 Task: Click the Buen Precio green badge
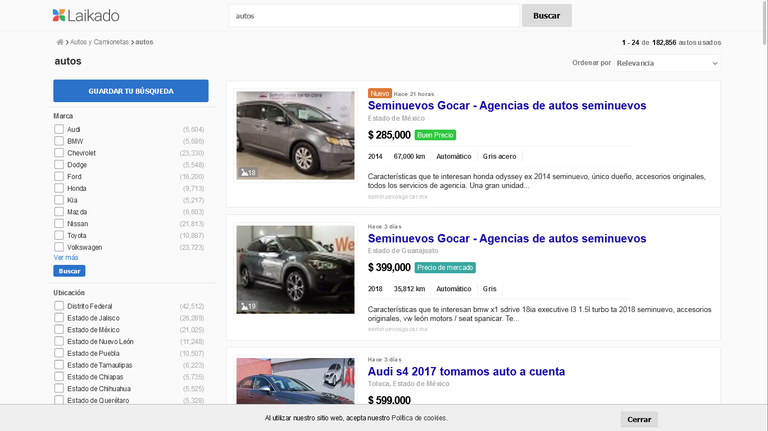[435, 135]
